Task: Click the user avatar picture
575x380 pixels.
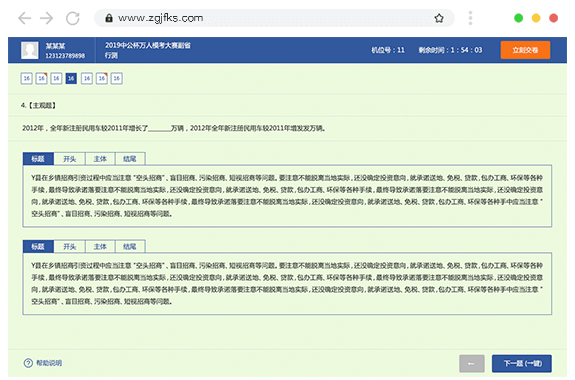Action: 29,50
